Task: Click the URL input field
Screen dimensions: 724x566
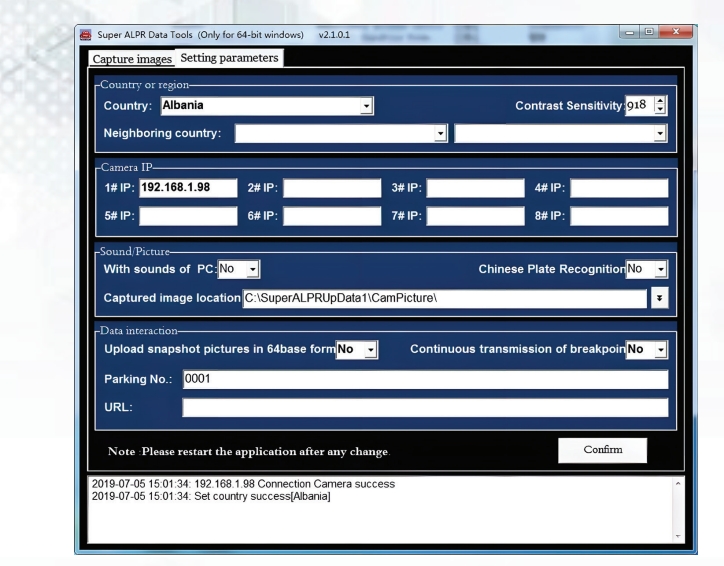Action: tap(425, 408)
